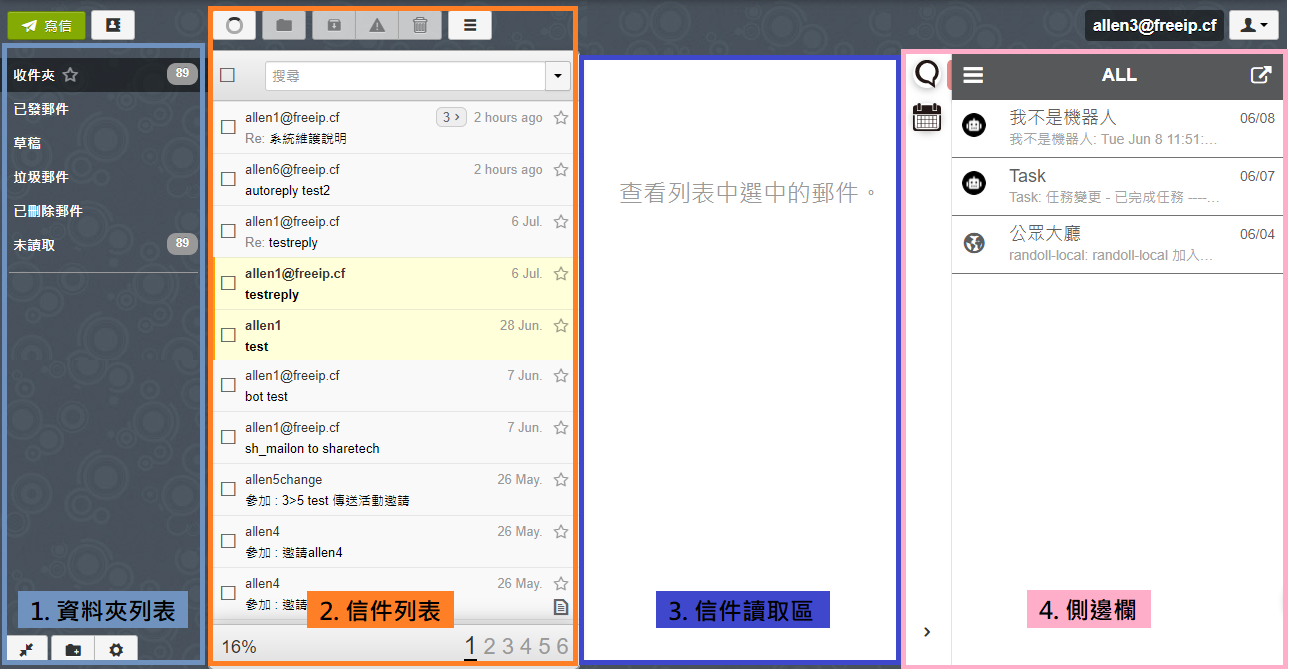
Task: Open the 垃圾郵件 spam folder
Action: [x=41, y=177]
